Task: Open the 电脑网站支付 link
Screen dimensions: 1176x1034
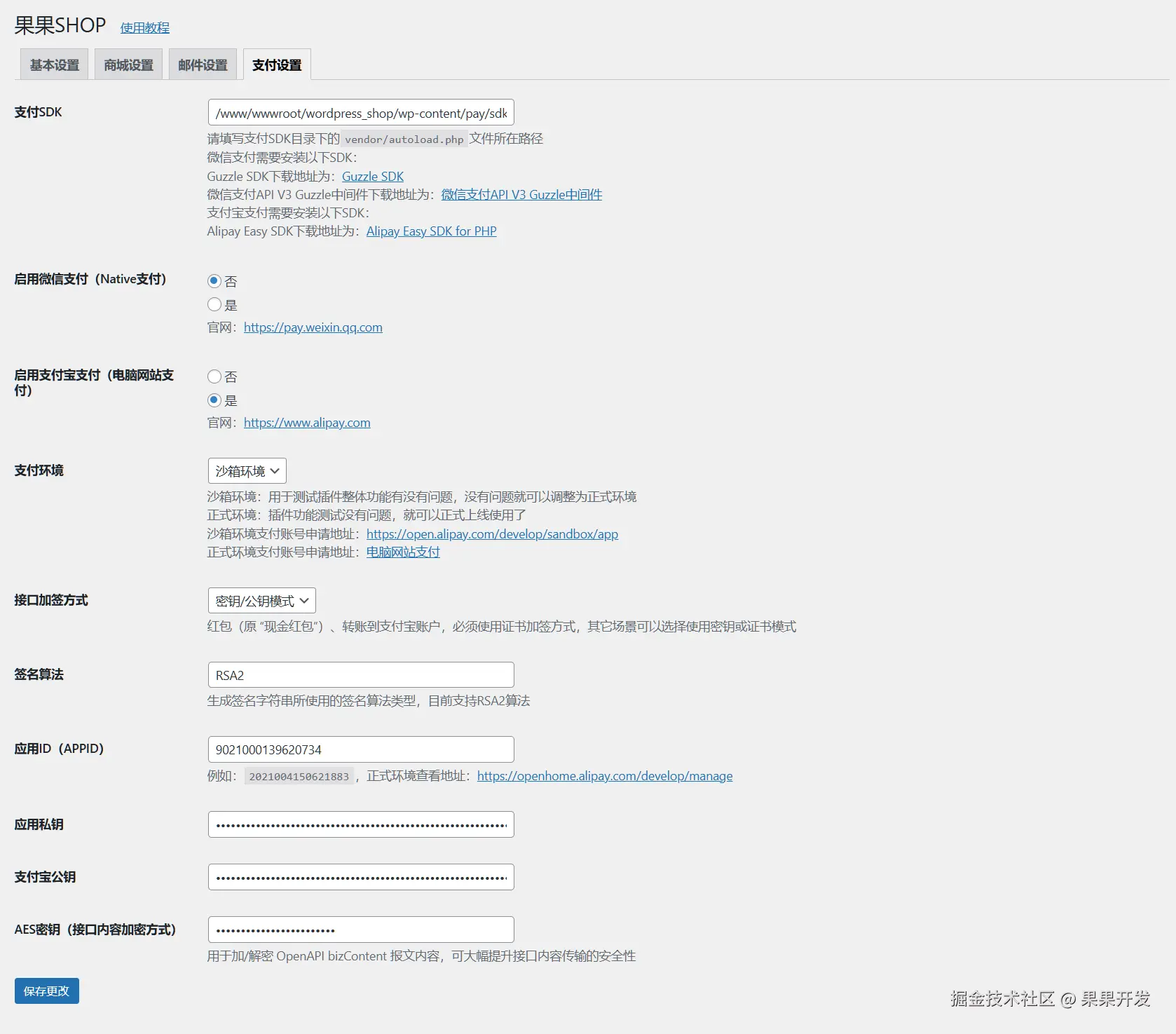Action: [x=402, y=552]
